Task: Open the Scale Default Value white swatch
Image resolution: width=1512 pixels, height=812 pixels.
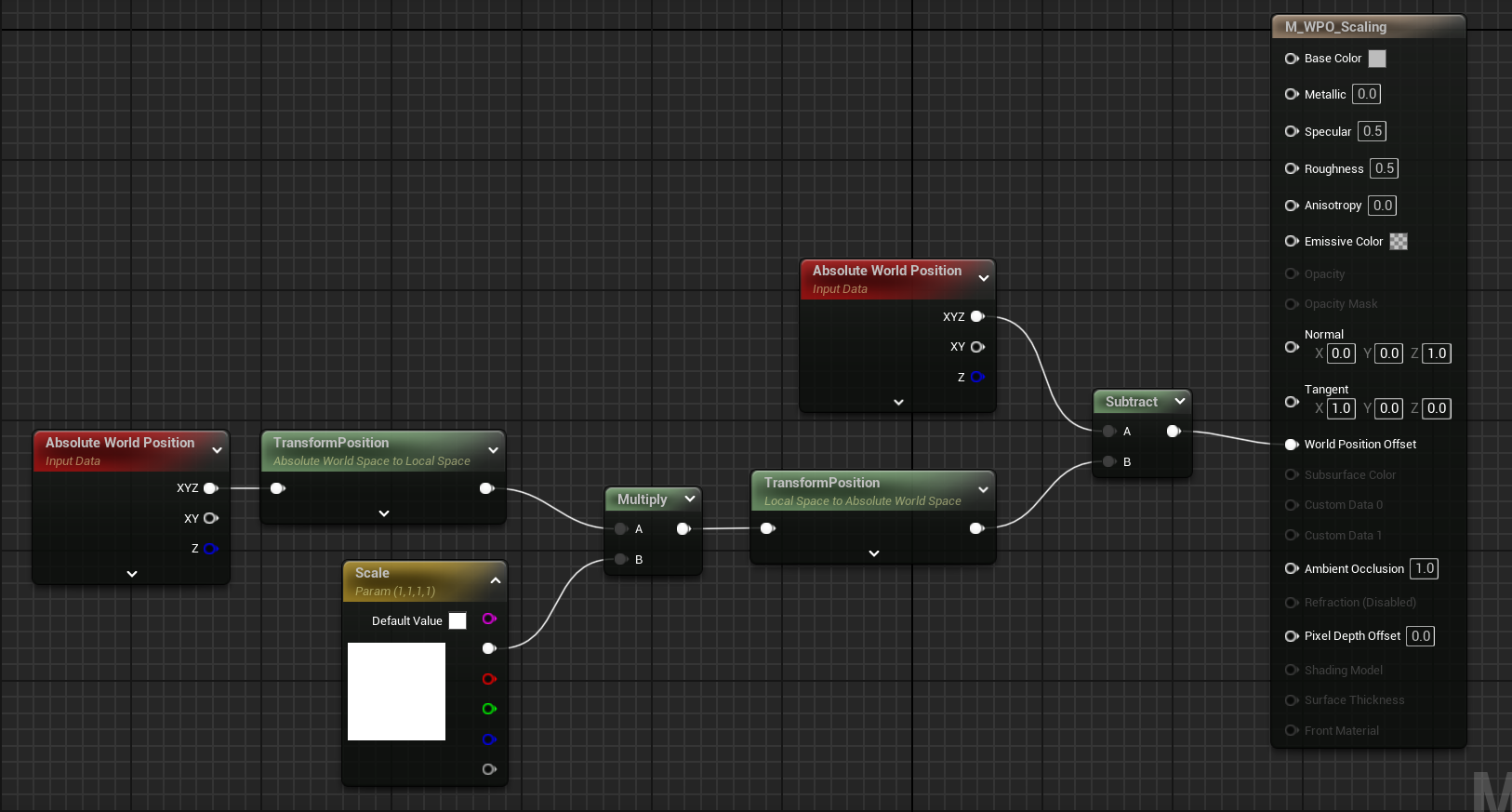Action: (458, 620)
